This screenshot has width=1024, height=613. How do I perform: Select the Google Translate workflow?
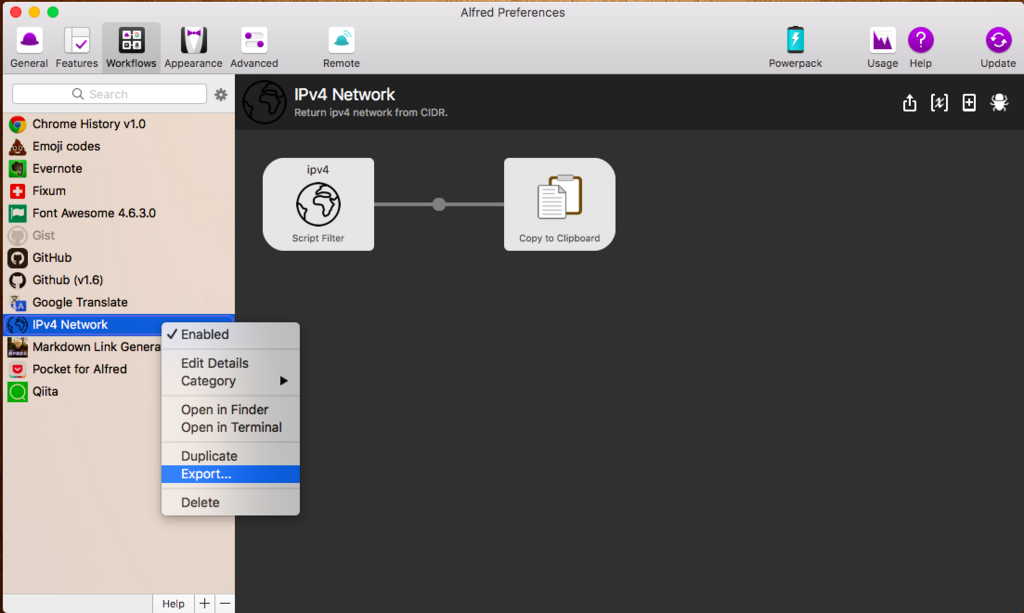pyautogui.click(x=119, y=302)
